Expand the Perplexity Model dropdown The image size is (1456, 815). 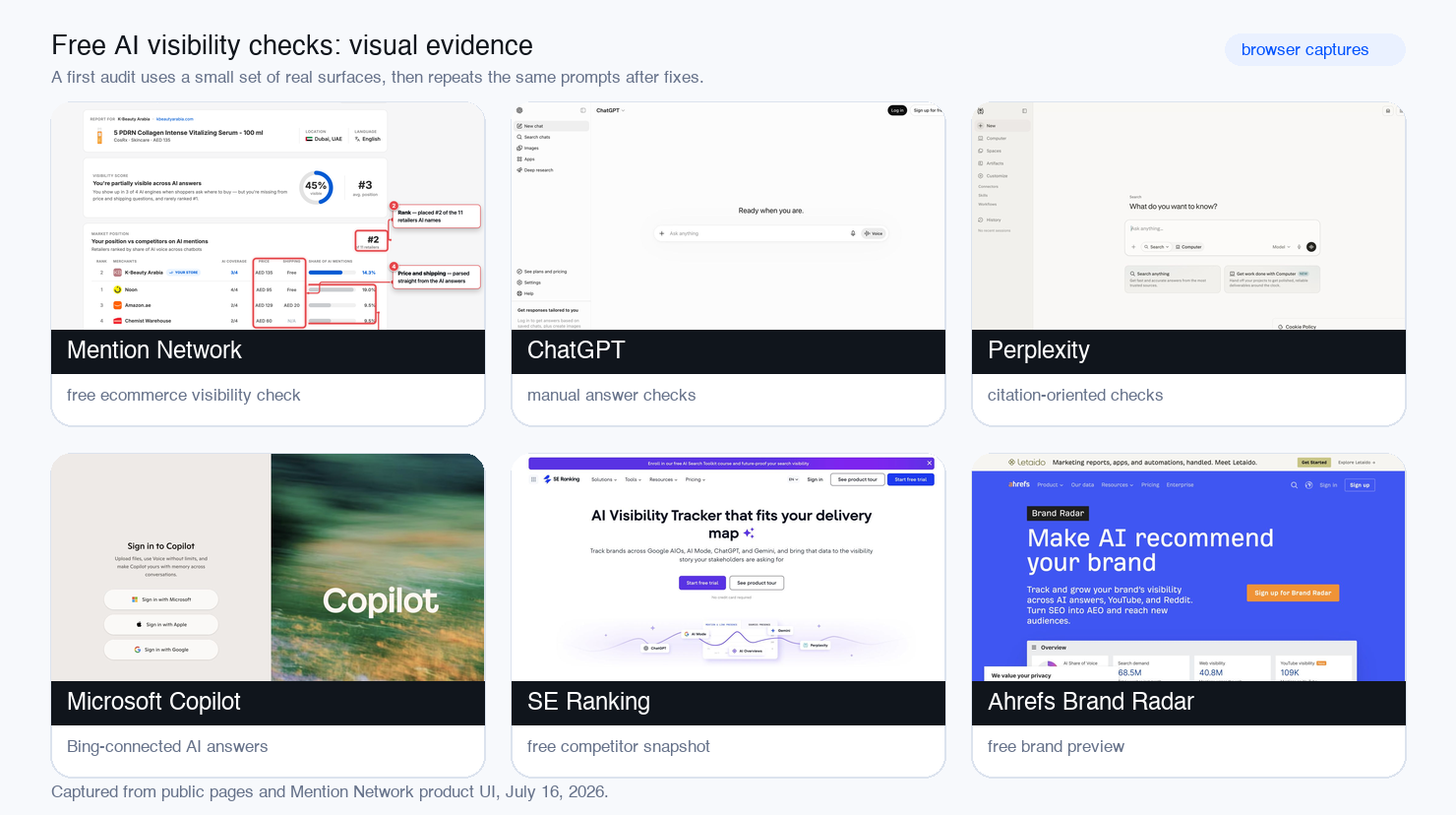point(1280,247)
